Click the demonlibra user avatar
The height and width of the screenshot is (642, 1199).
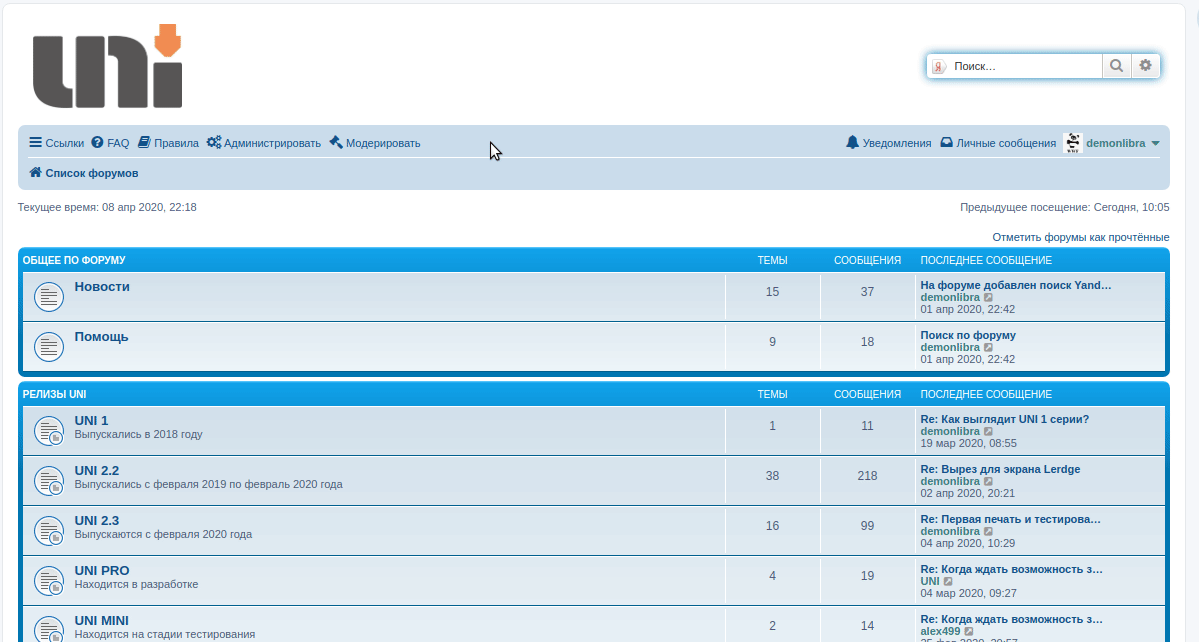[1073, 143]
